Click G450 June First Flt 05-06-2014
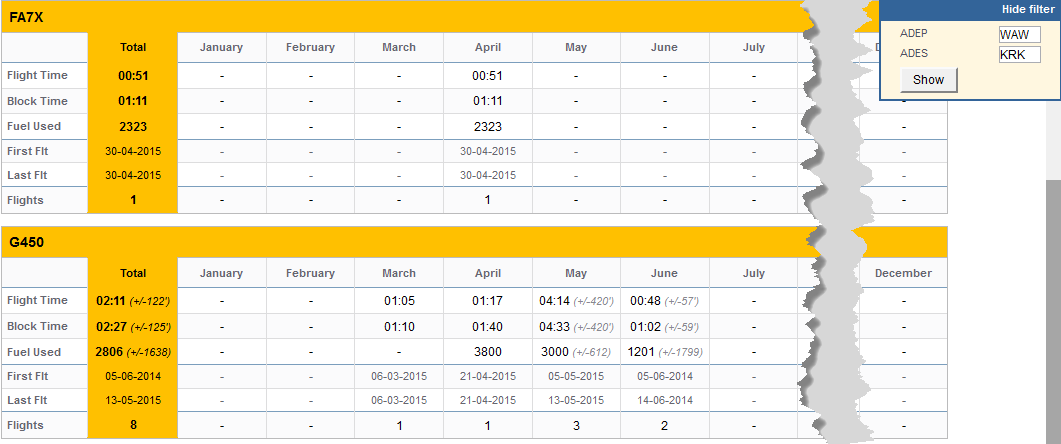Image resolution: width=1061 pixels, height=444 pixels. click(664, 376)
